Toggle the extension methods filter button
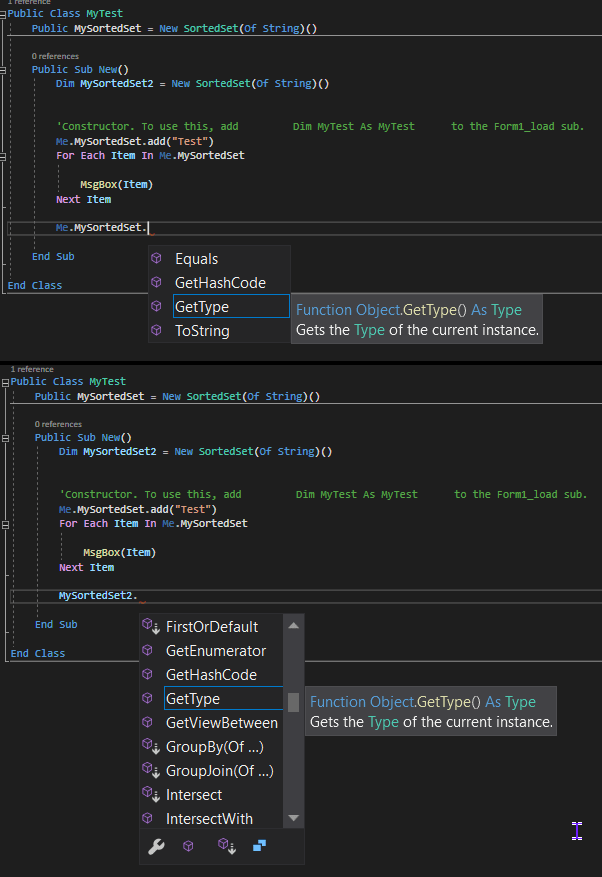 click(226, 847)
